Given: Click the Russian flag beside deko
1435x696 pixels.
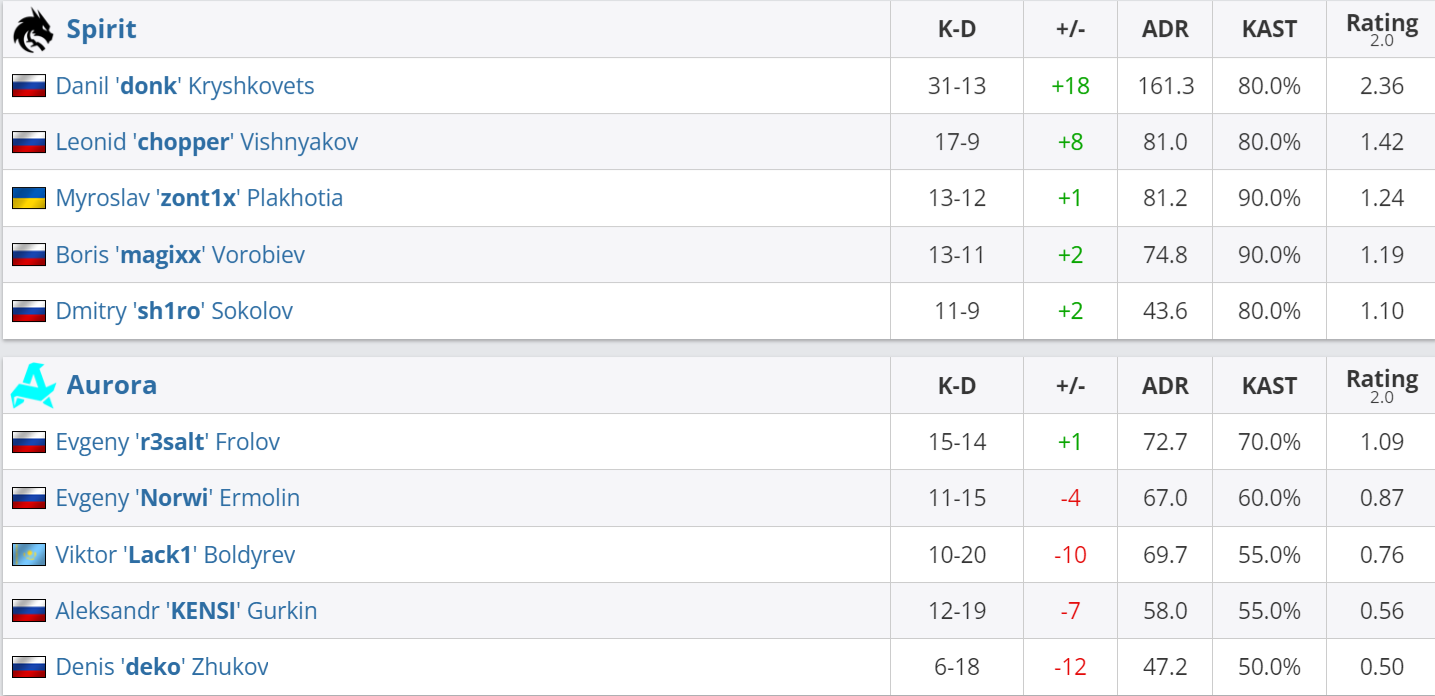Looking at the screenshot, I should (29, 667).
